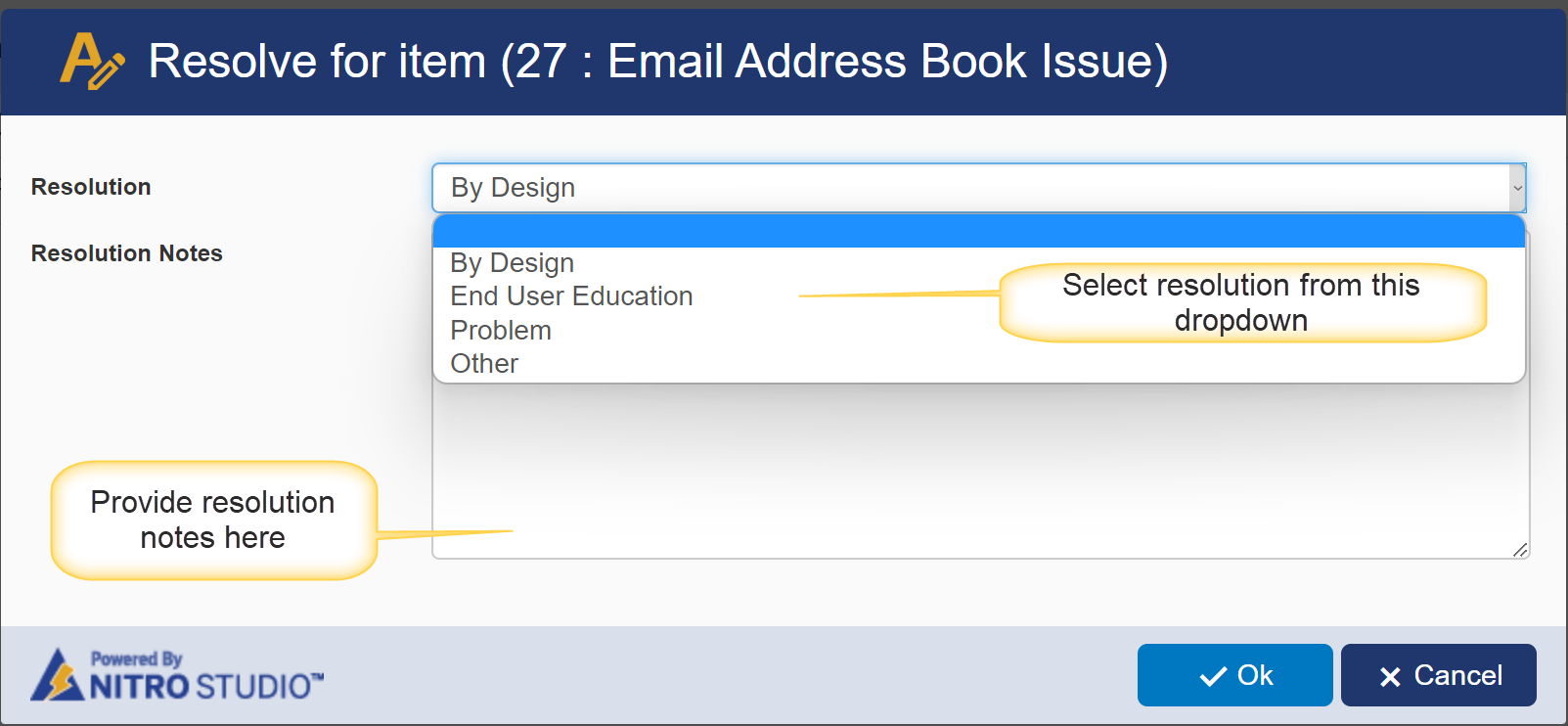Click the pencil A icon in header

(x=91, y=61)
